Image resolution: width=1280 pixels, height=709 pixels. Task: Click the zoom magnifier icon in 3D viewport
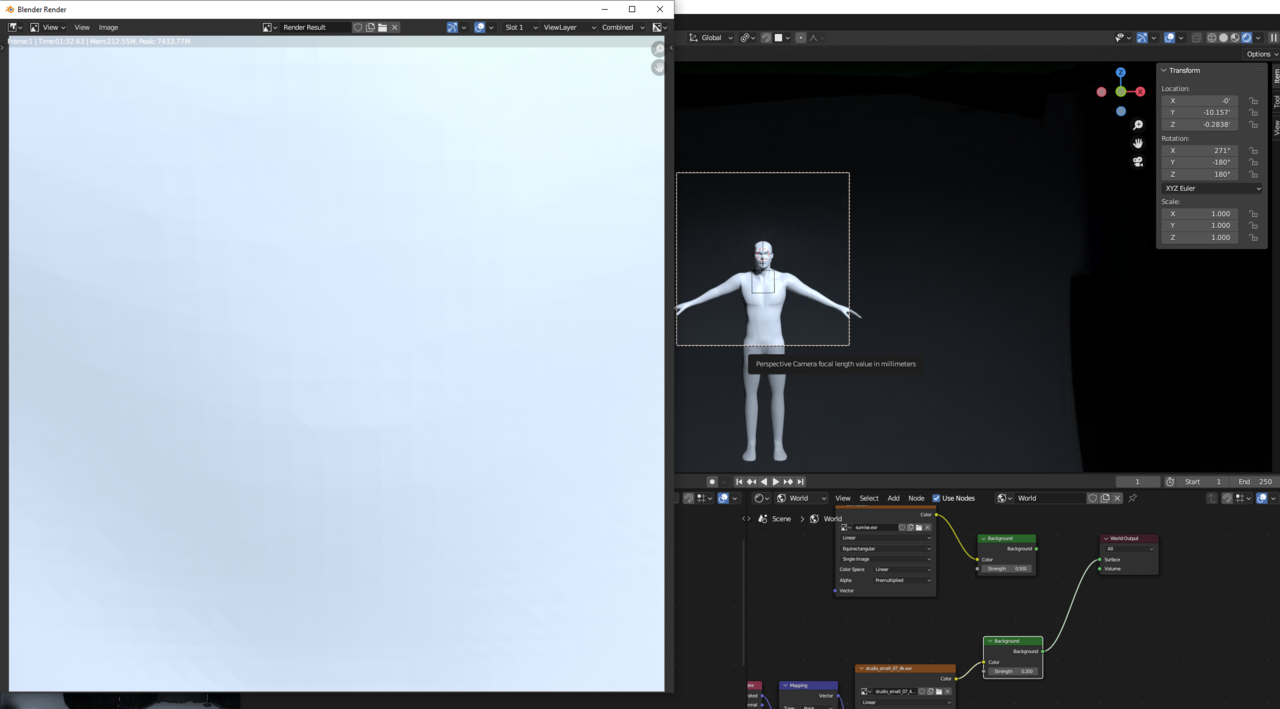(1138, 125)
